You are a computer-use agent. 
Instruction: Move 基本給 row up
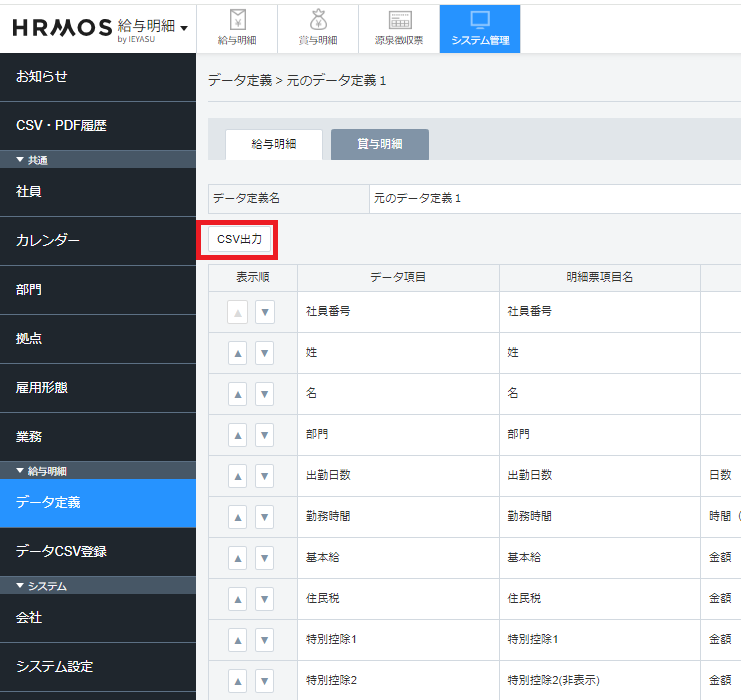tap(238, 559)
